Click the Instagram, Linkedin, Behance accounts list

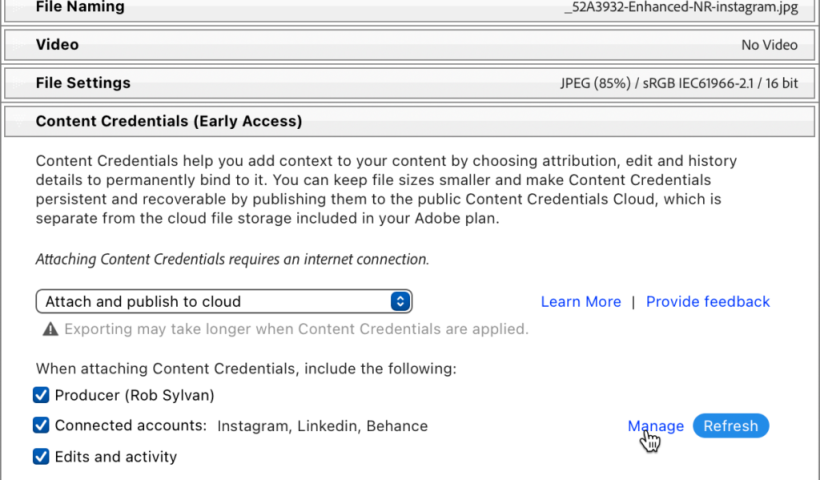point(322,426)
